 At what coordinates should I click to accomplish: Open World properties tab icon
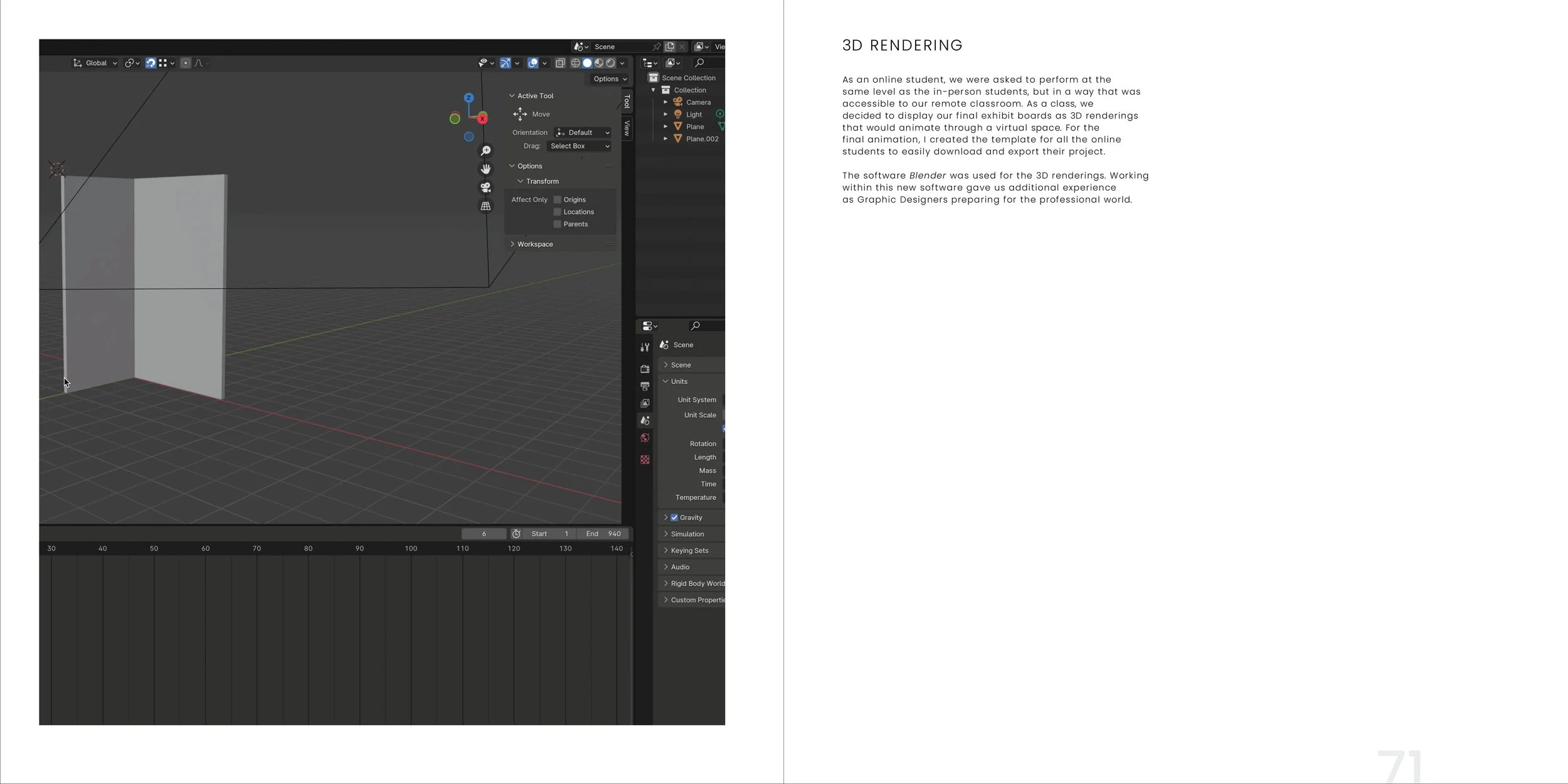click(x=645, y=438)
